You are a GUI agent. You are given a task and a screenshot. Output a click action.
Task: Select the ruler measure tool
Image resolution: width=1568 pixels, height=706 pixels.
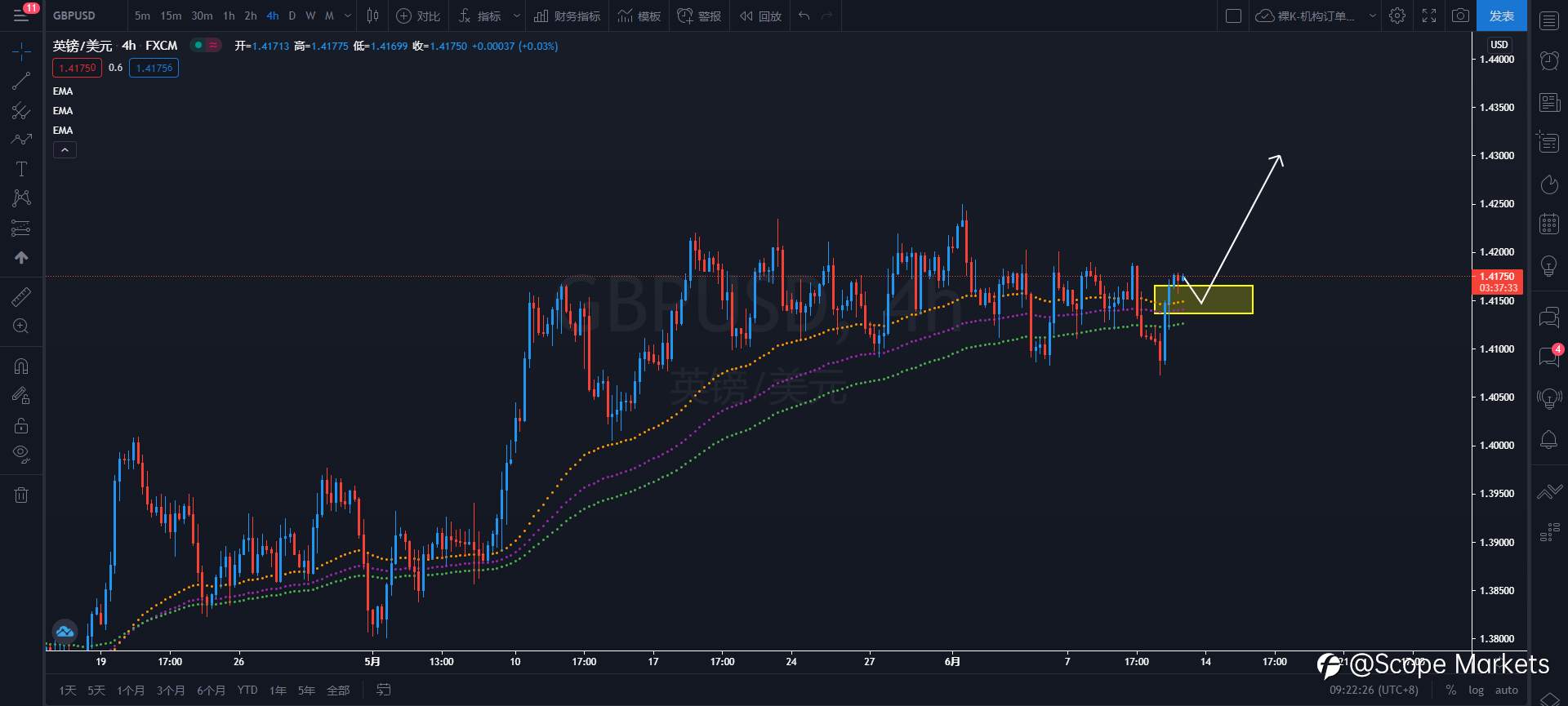(x=21, y=296)
